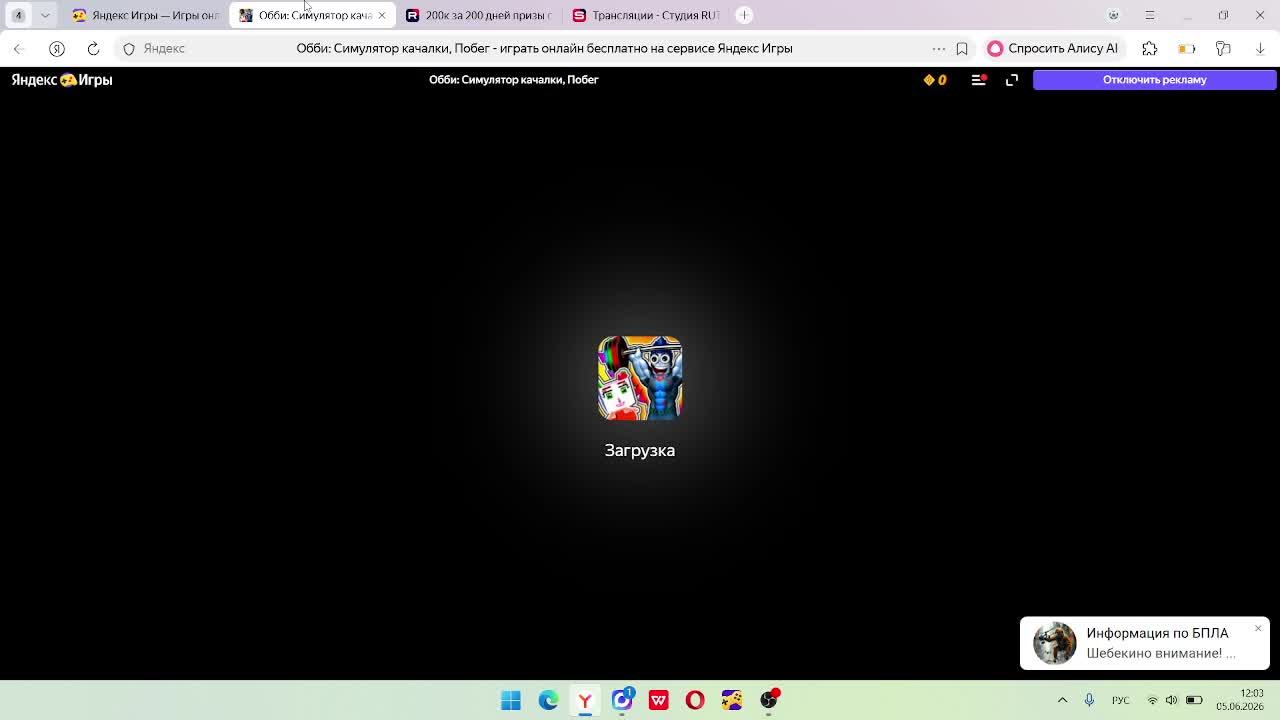1280x720 pixels.
Task: Open the game coin balance indicator
Action: coord(935,80)
